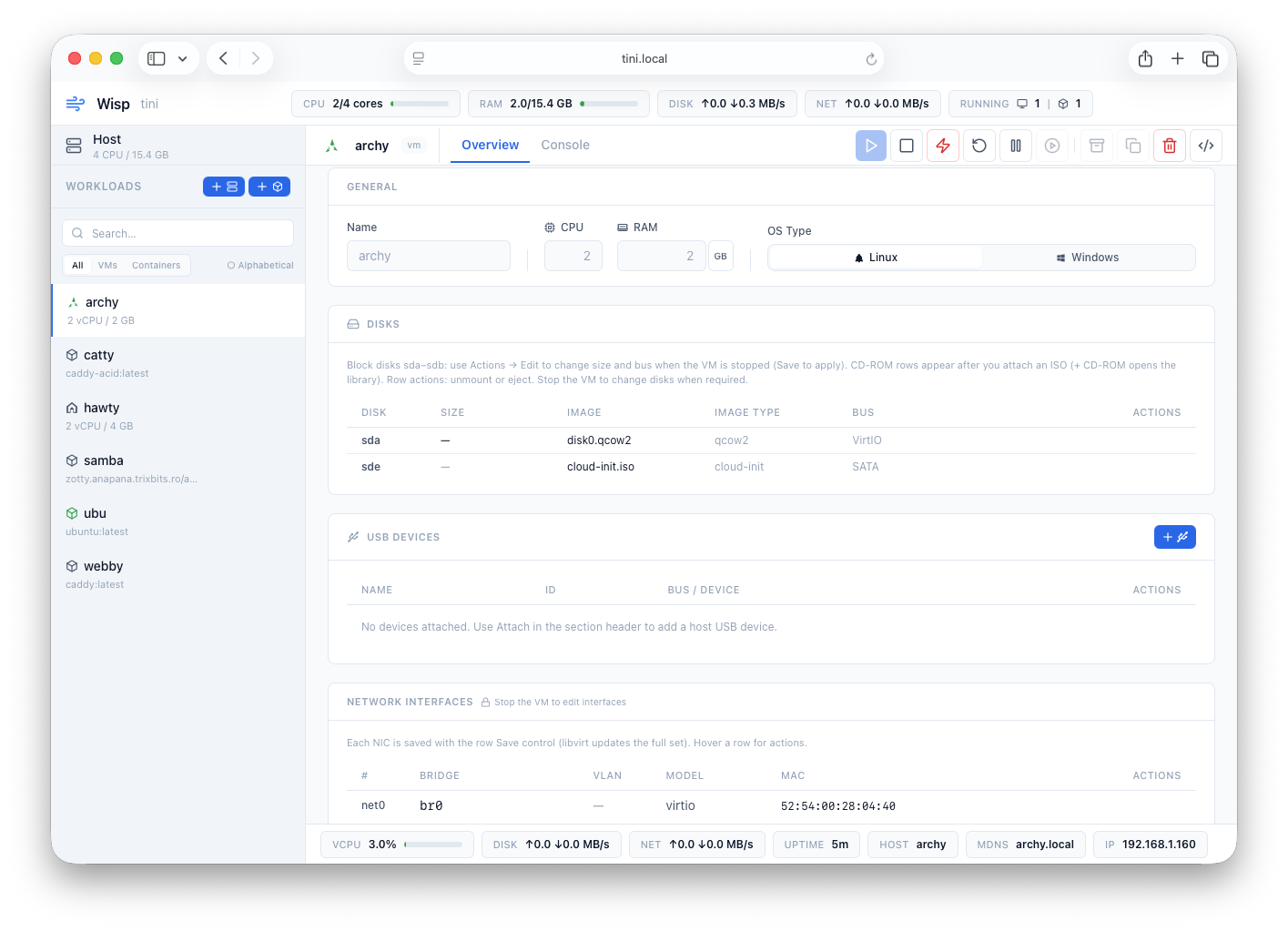The width and height of the screenshot is (1288, 931).
Task: Click top NET 0.0 MB/s stat
Action: coord(873,104)
